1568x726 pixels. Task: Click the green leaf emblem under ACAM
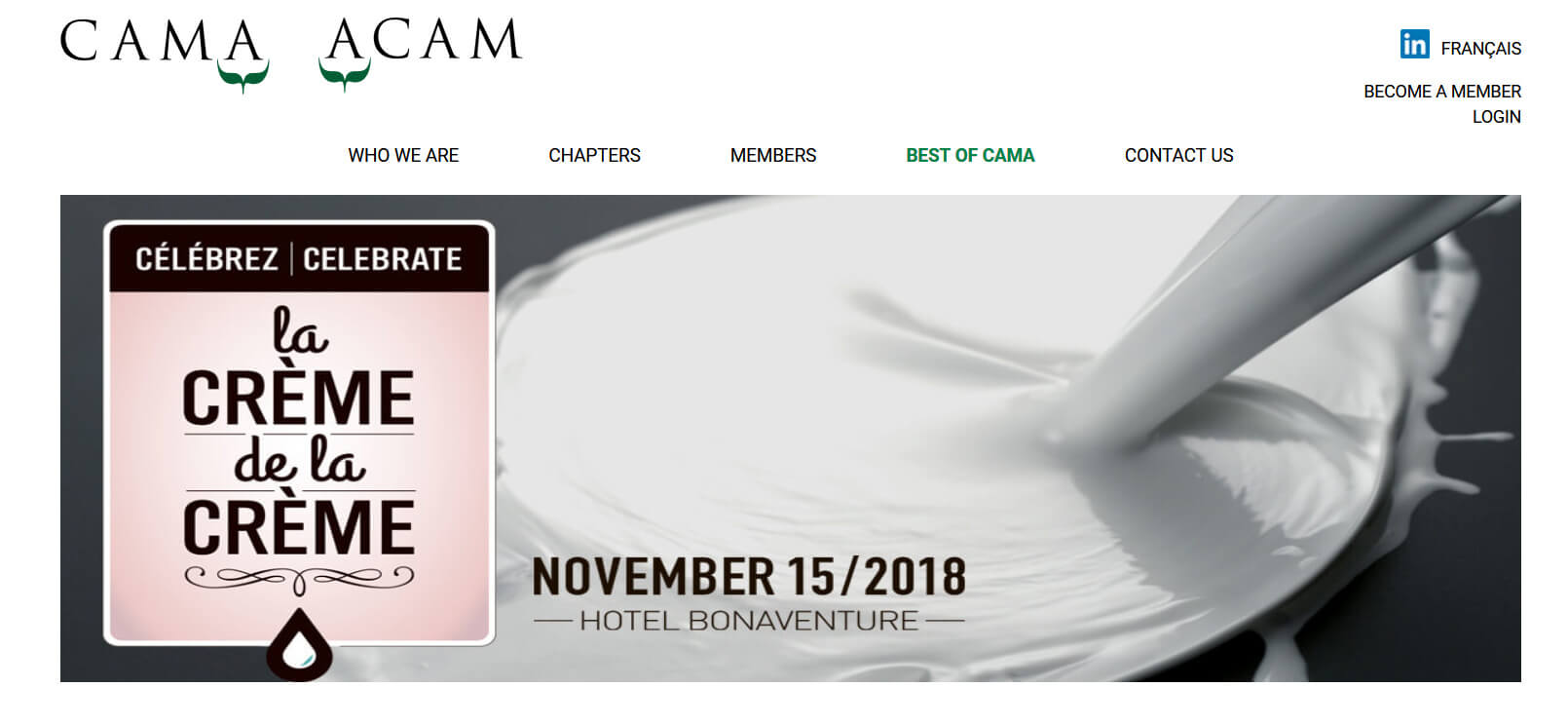pyautogui.click(x=344, y=76)
